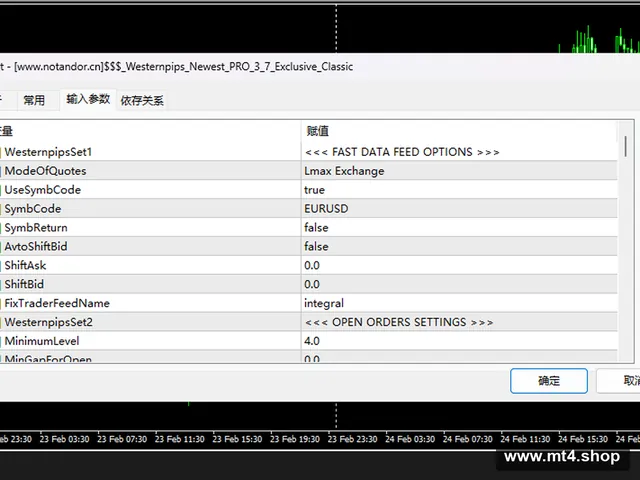The image size is (640, 480).
Task: Edit the integral value cell
Action: (459, 303)
